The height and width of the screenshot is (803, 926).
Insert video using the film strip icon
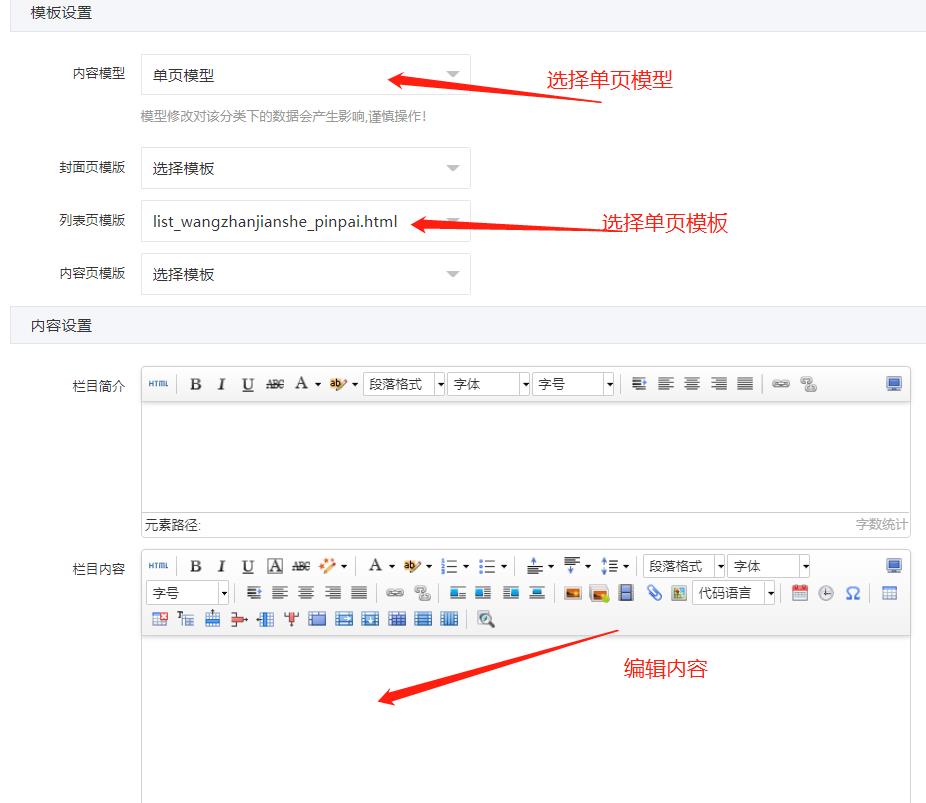[x=626, y=593]
